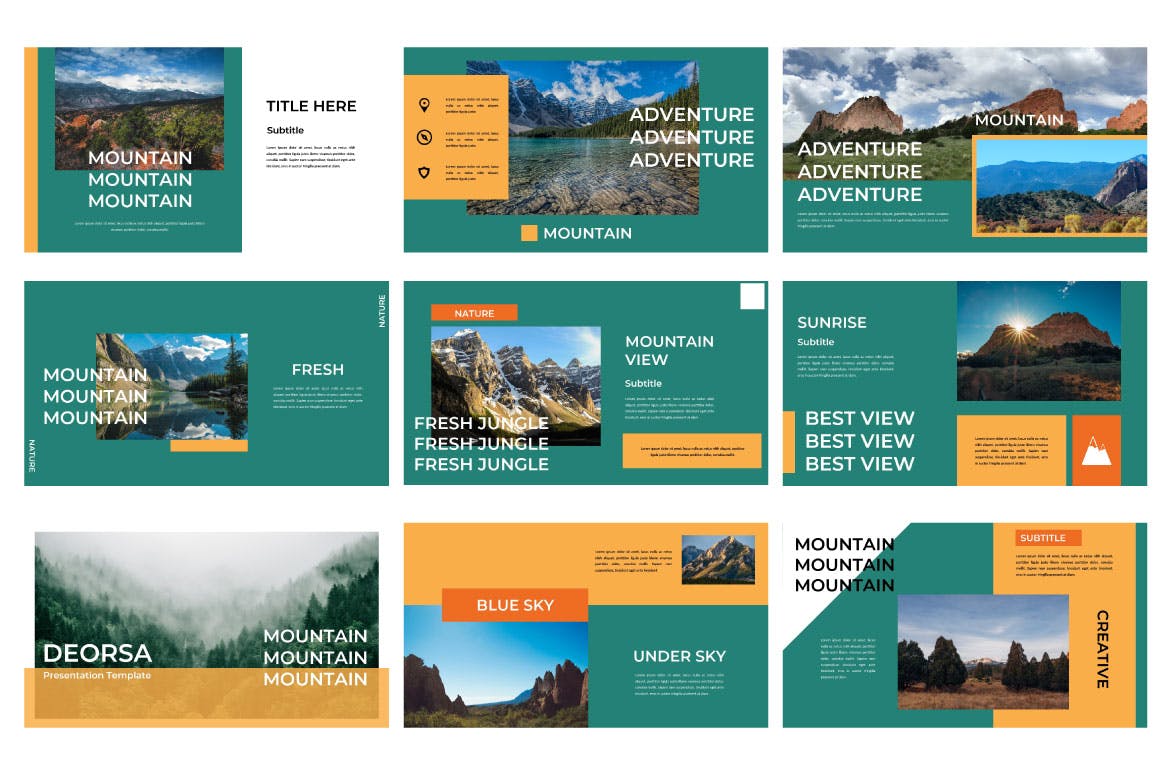Click the compass icon on the orange panel
The width and height of the screenshot is (1170, 780).
tap(424, 138)
